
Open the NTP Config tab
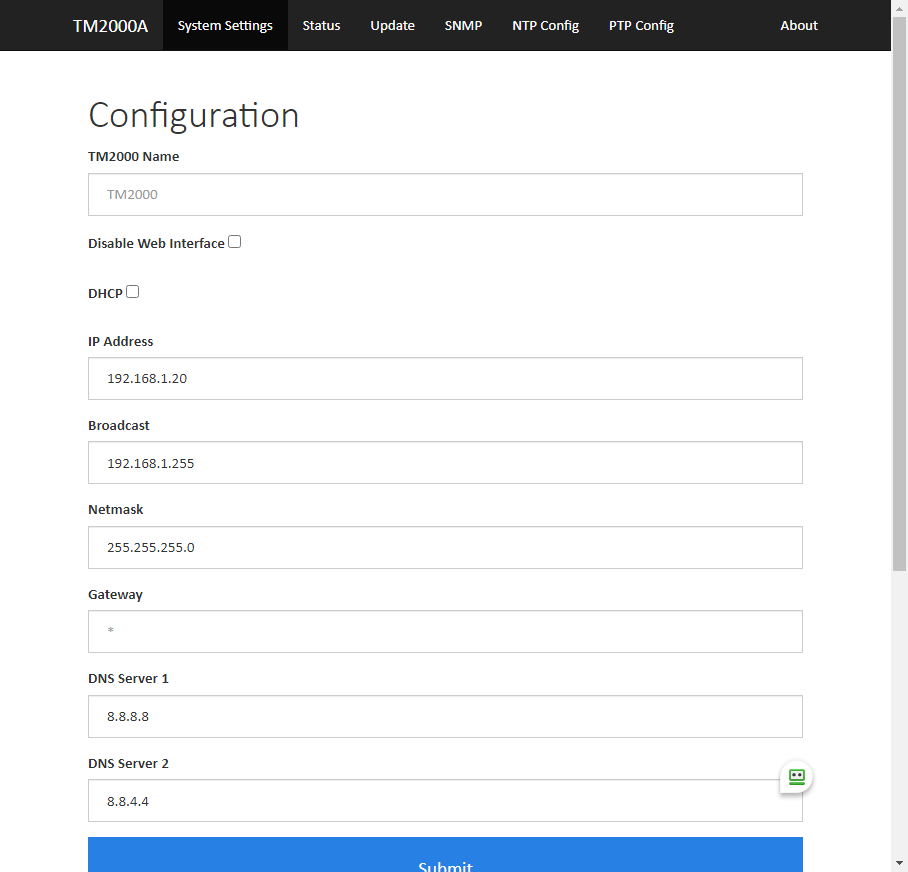pyautogui.click(x=545, y=25)
